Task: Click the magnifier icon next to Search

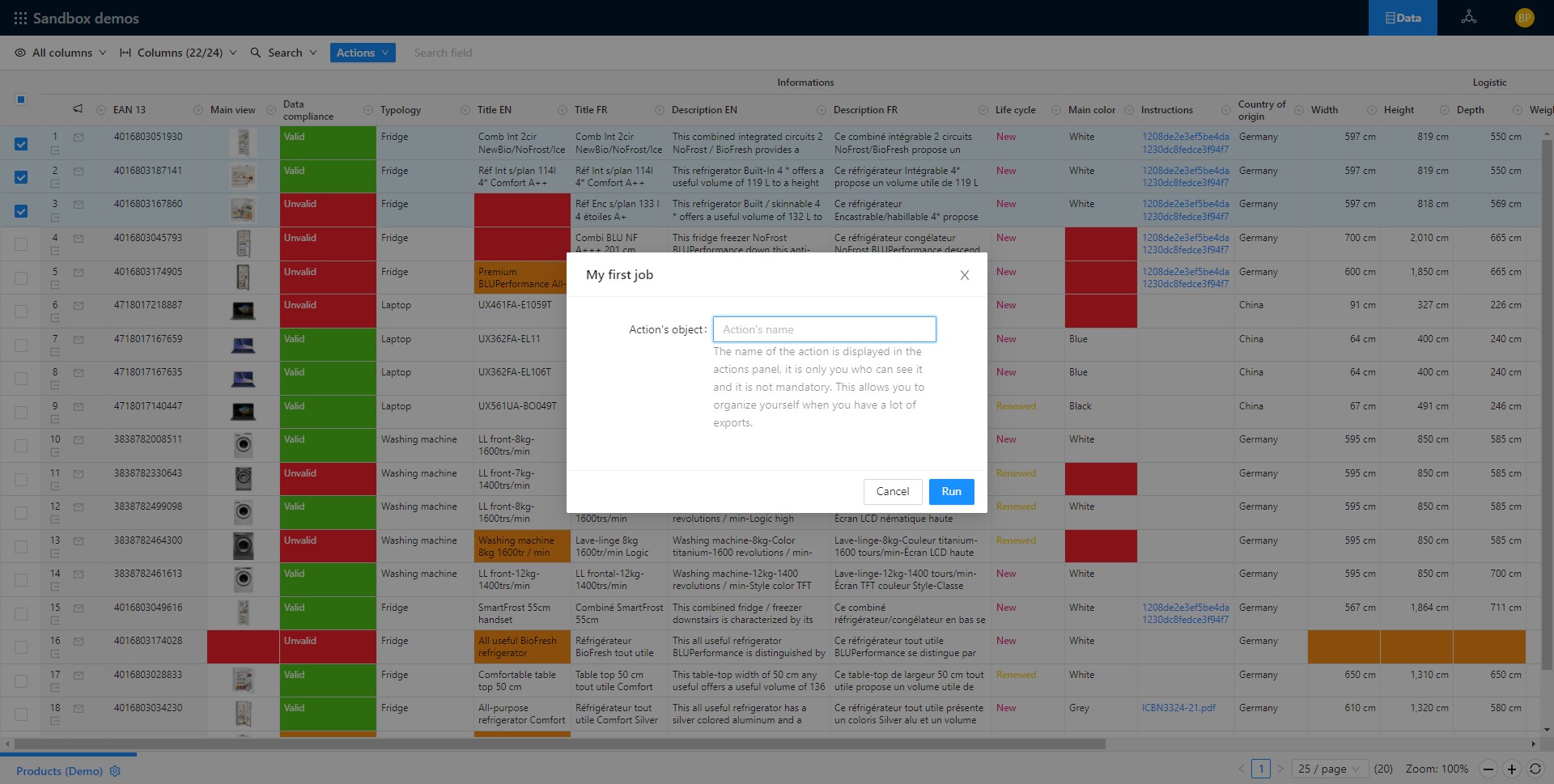Action: [x=254, y=52]
